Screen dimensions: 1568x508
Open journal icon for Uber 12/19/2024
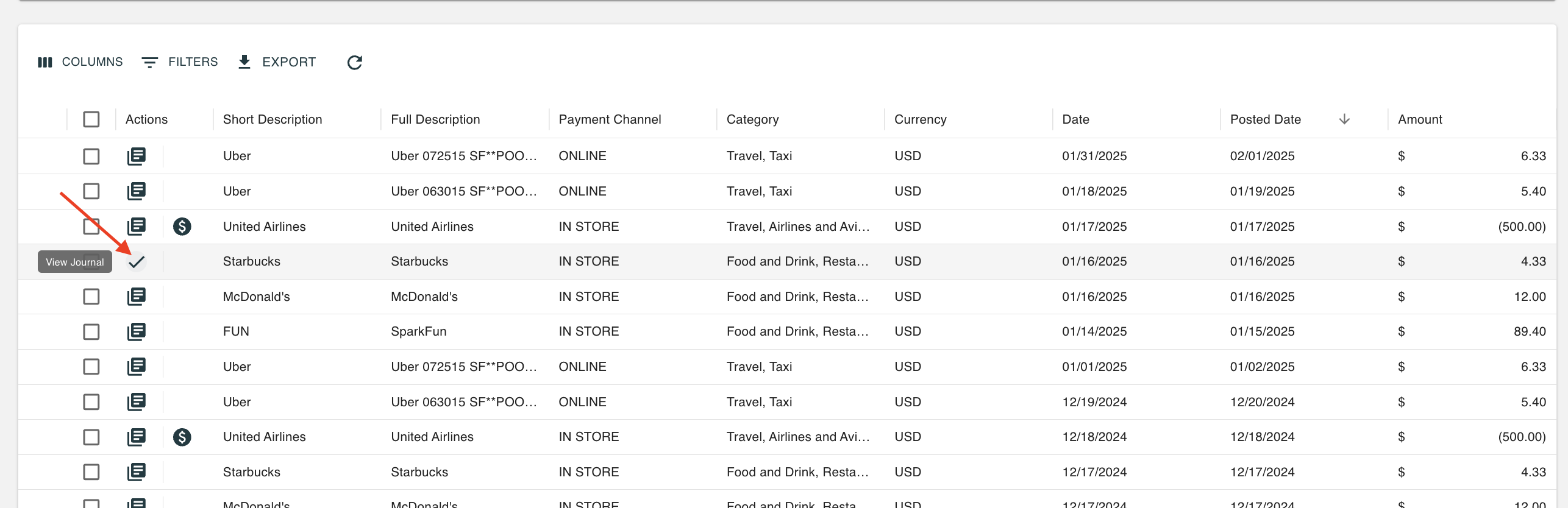pos(137,402)
